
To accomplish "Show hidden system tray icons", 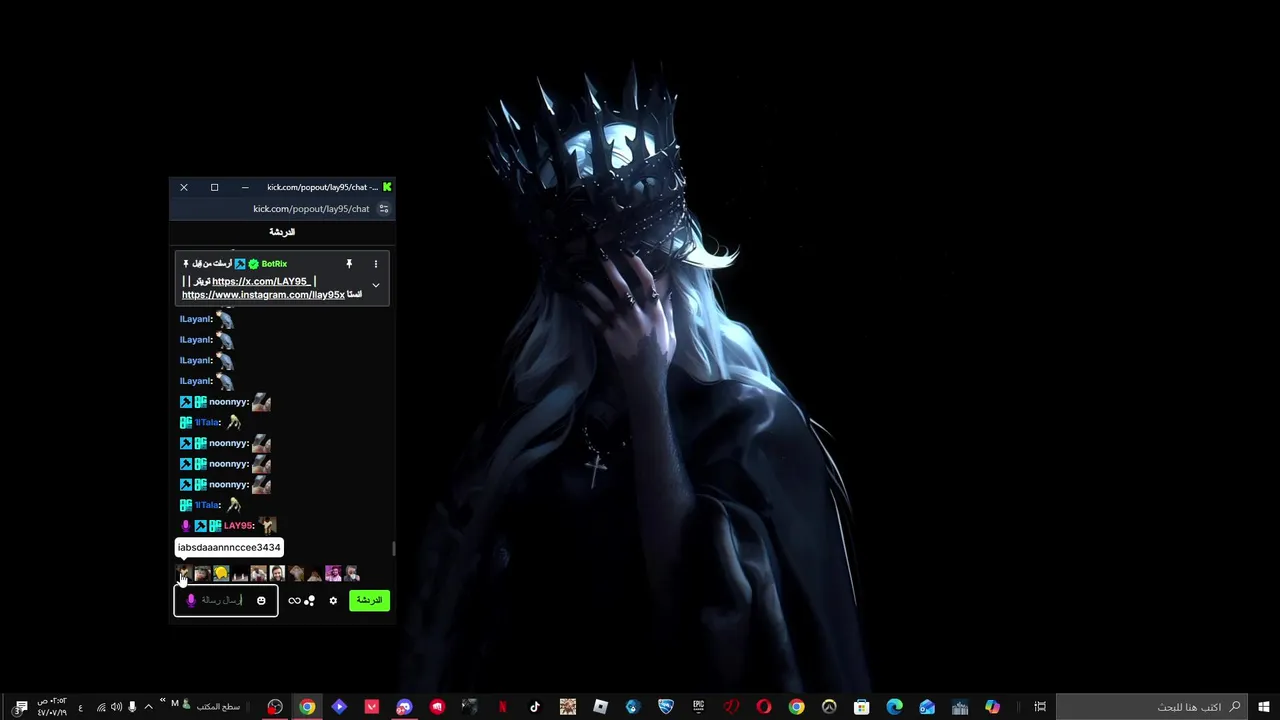I will click(x=148, y=707).
